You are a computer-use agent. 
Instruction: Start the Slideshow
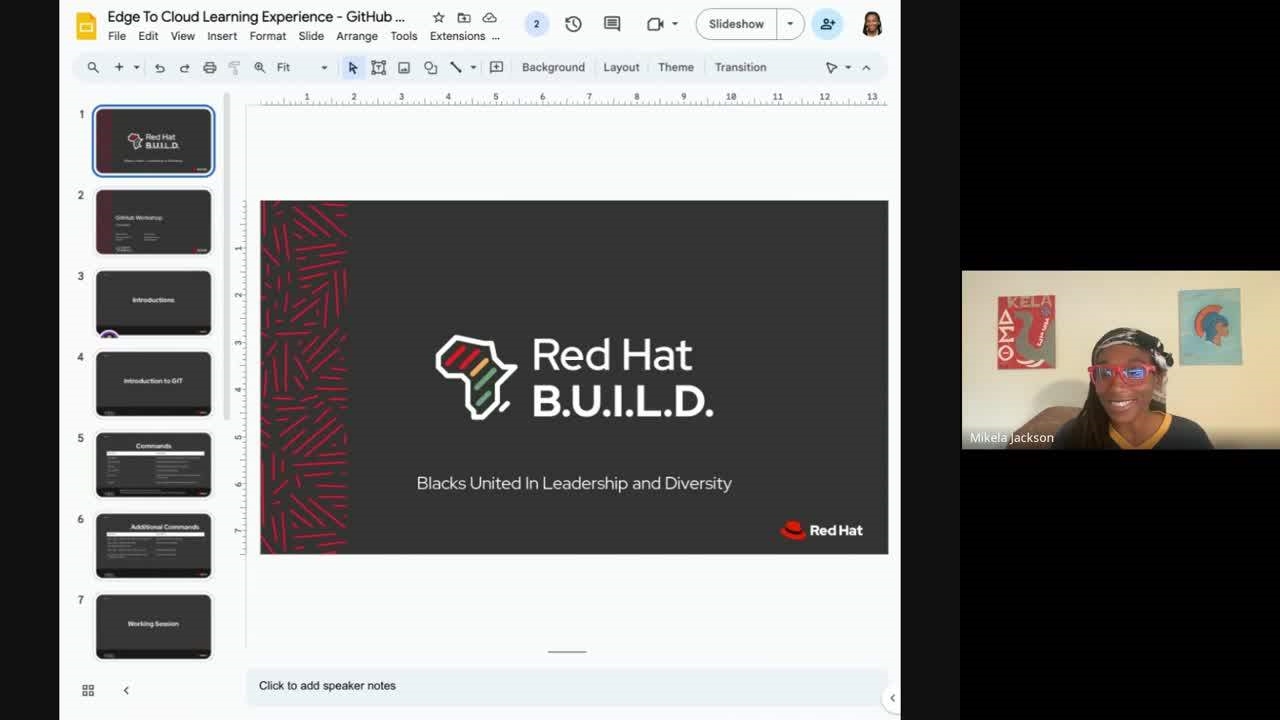click(736, 24)
